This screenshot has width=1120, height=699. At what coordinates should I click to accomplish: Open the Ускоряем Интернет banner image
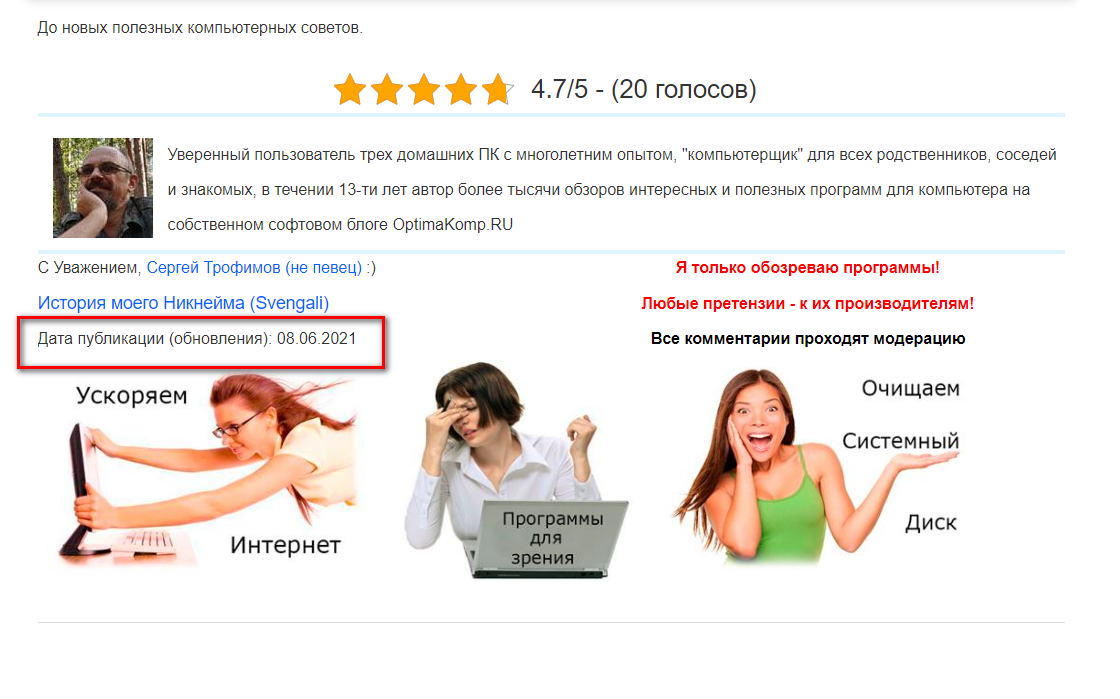pos(208,472)
